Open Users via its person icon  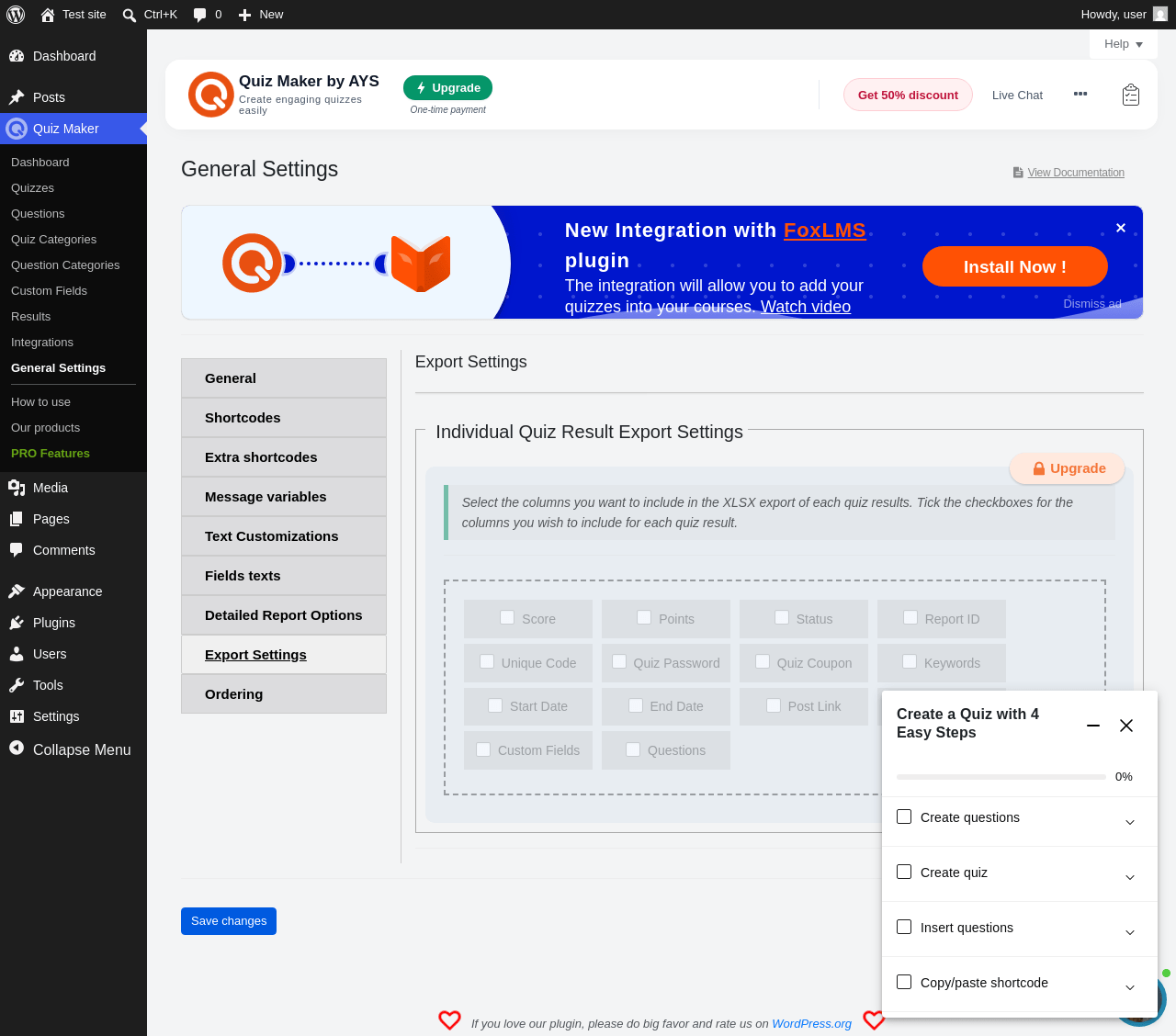click(x=17, y=654)
